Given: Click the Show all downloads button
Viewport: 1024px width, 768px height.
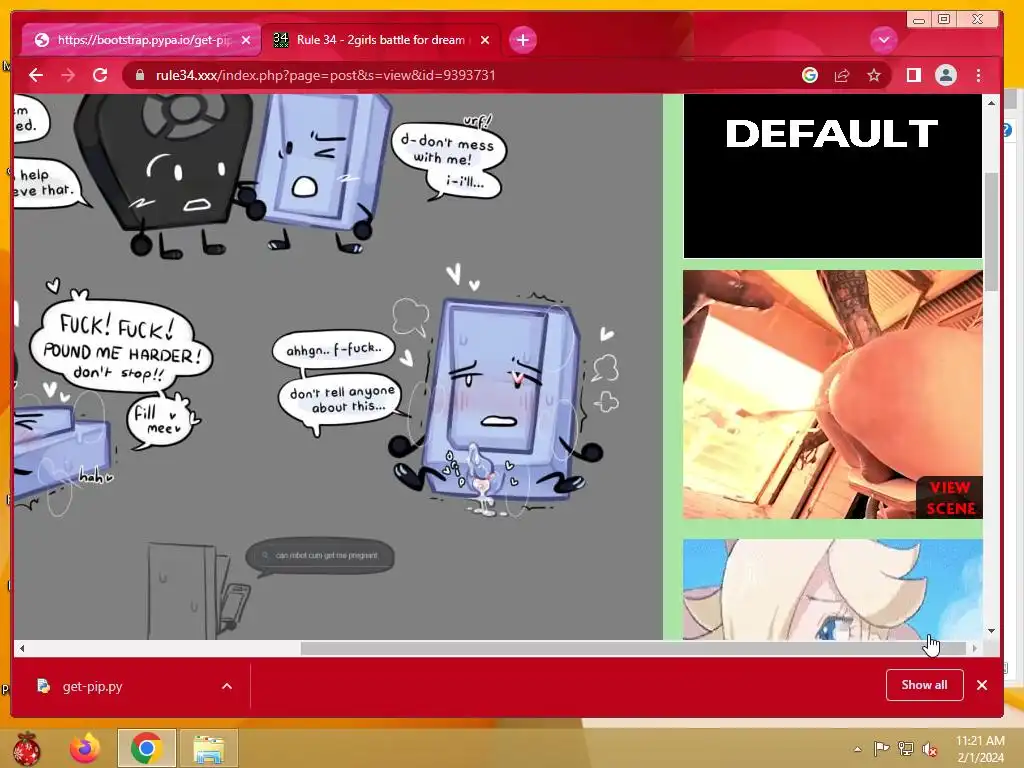Looking at the screenshot, I should pyautogui.click(x=924, y=685).
